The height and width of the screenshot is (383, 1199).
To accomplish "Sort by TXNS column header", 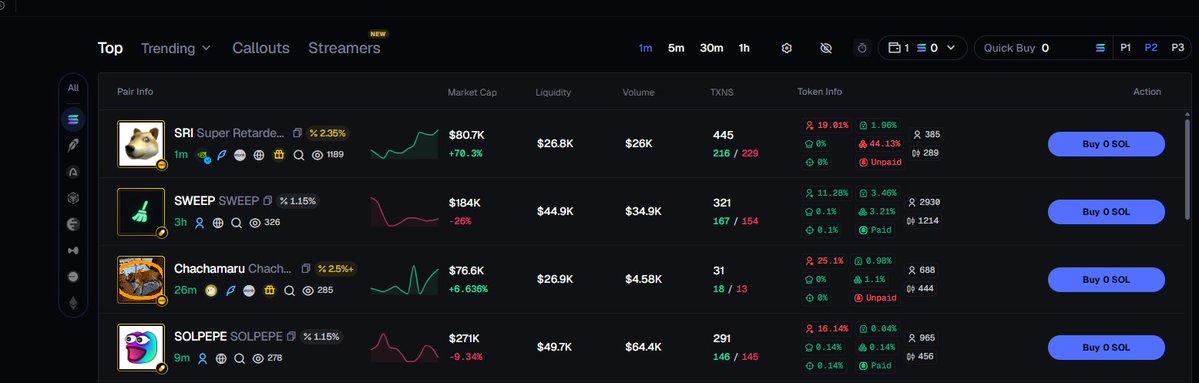I will 722,93.
